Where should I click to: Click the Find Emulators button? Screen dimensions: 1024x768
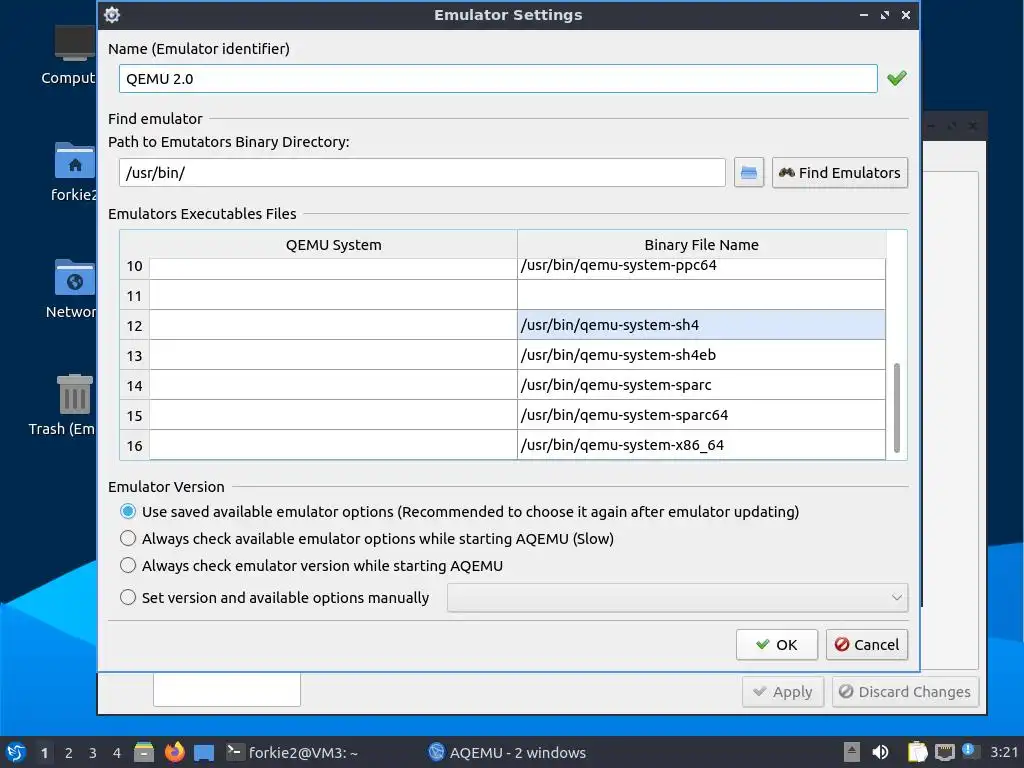[x=840, y=173]
